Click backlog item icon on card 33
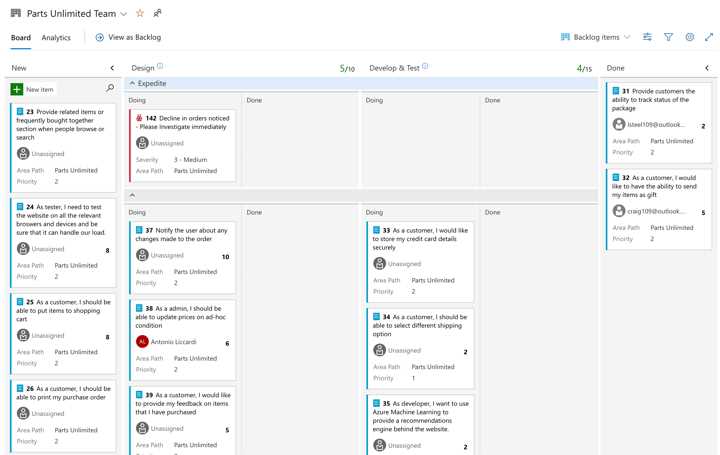Image resolution: width=720 pixels, height=455 pixels. [376, 230]
